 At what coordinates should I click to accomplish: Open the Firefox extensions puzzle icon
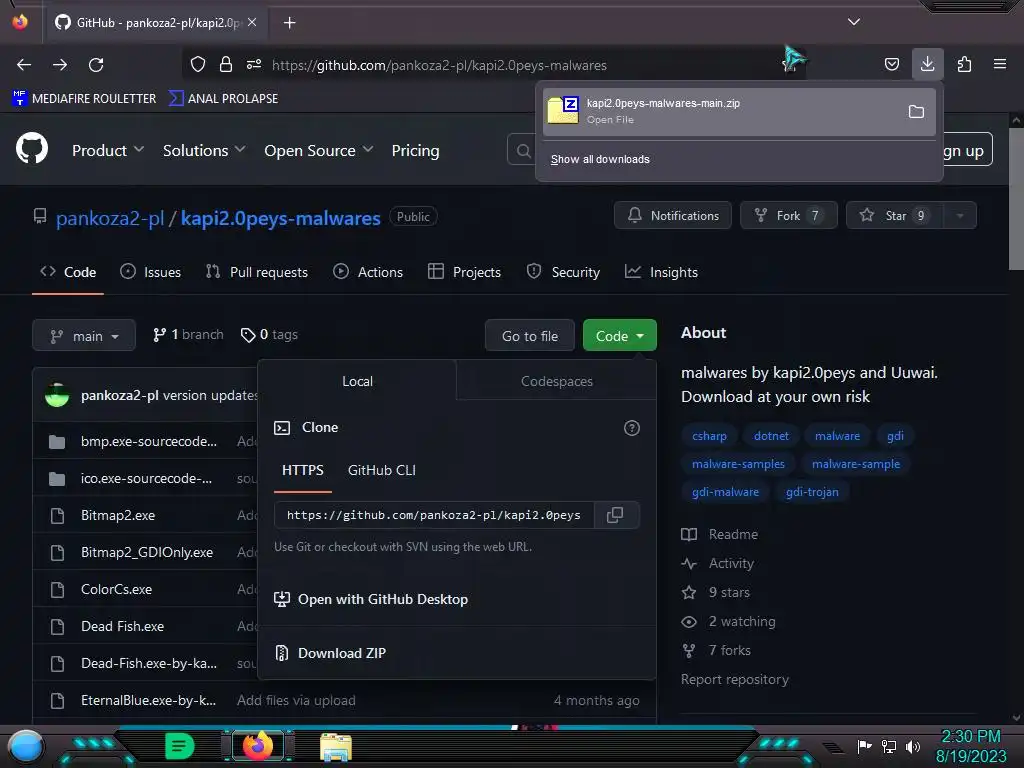(964, 64)
